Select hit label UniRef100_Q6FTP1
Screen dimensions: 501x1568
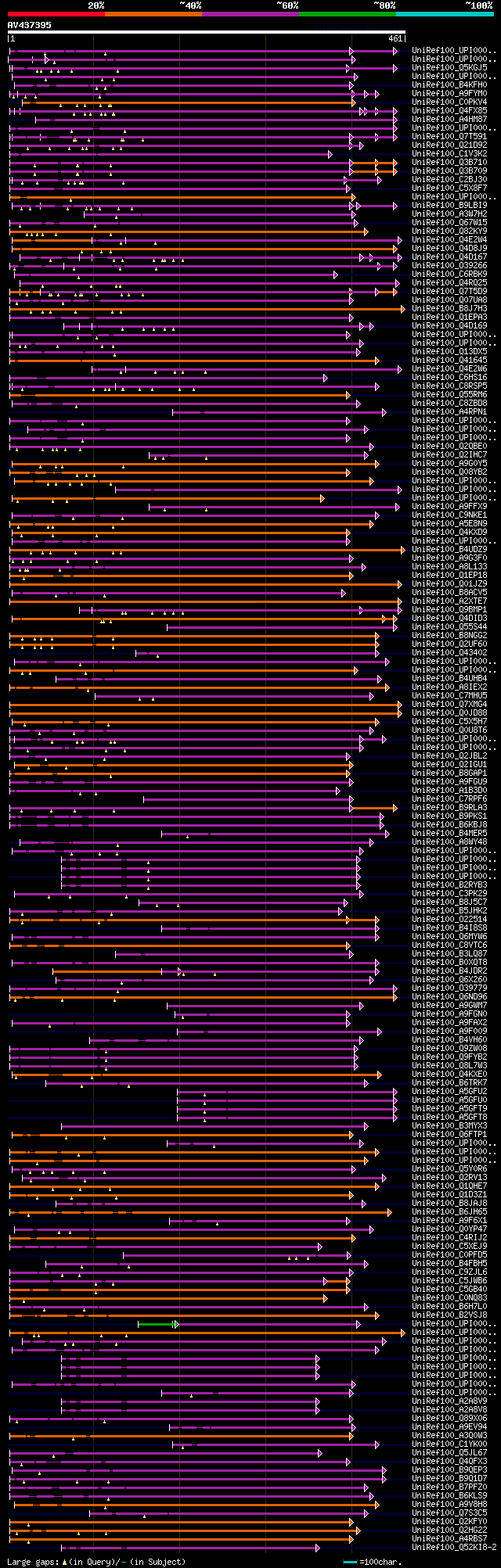451,1134
